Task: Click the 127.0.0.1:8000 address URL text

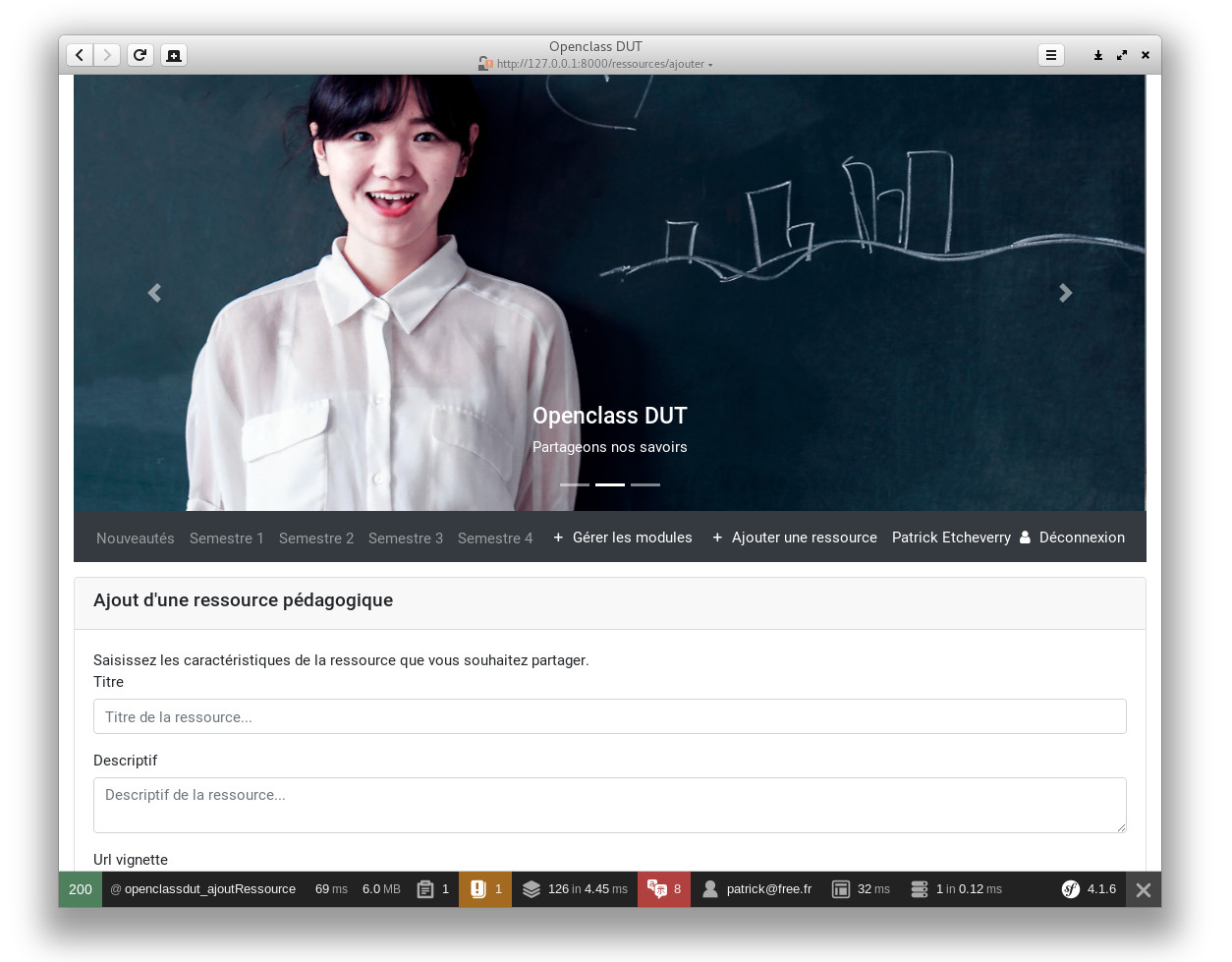Action: click(x=600, y=64)
